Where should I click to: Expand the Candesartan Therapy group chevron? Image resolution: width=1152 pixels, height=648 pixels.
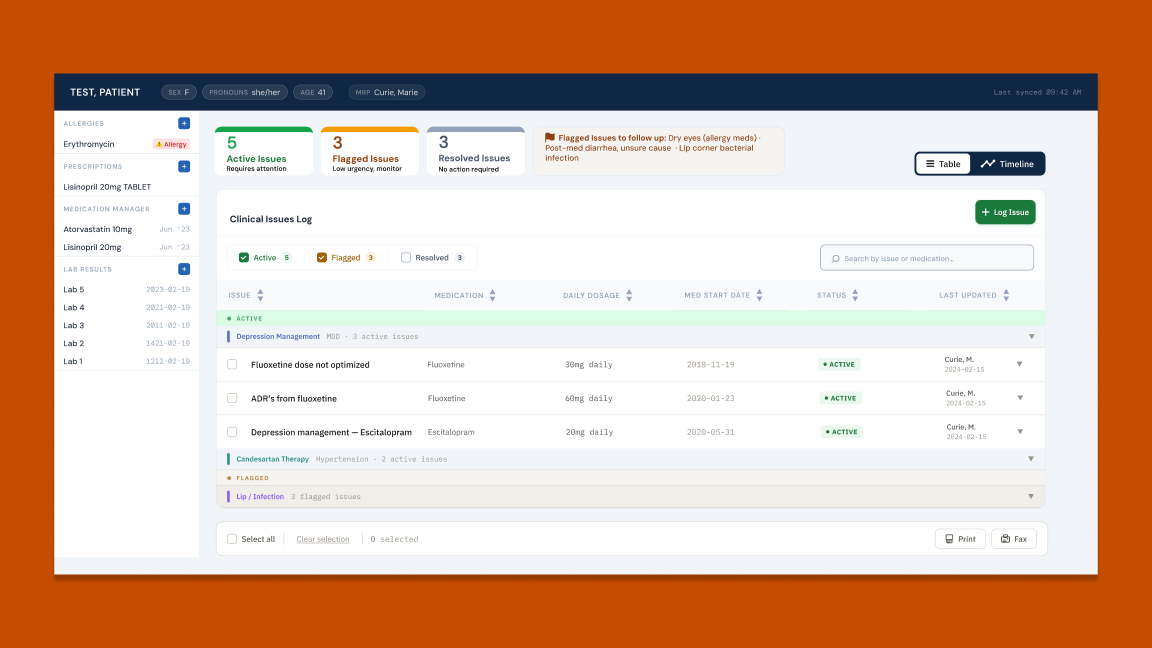pyautogui.click(x=1031, y=459)
